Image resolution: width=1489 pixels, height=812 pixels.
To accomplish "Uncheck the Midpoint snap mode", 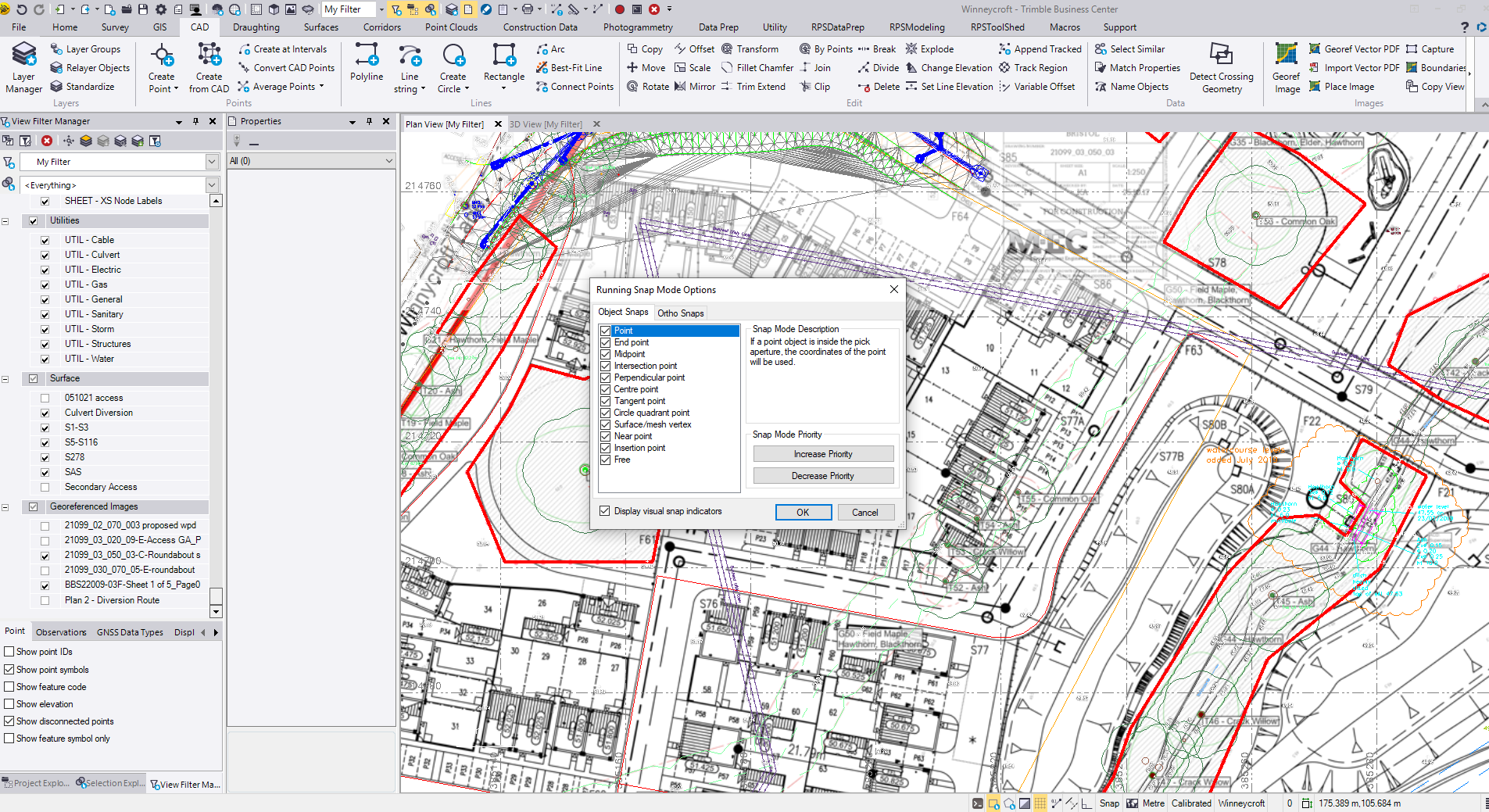I will (605, 354).
